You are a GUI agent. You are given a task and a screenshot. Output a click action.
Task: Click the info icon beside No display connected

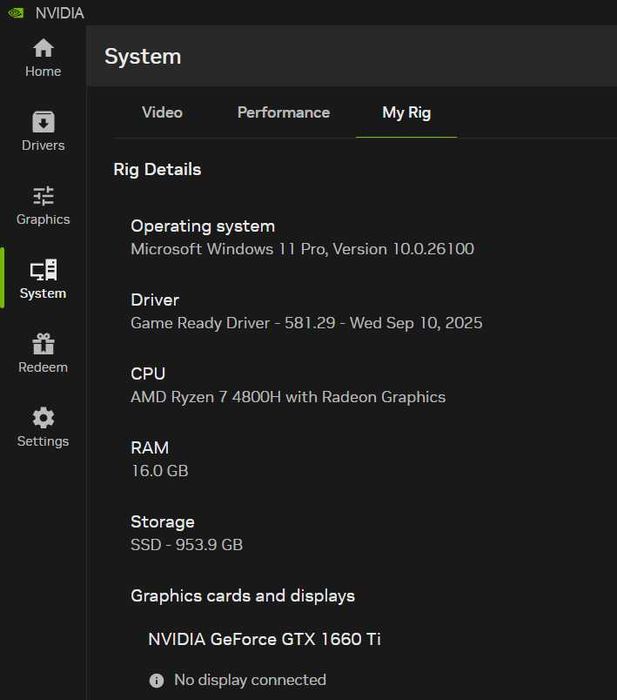[156, 680]
